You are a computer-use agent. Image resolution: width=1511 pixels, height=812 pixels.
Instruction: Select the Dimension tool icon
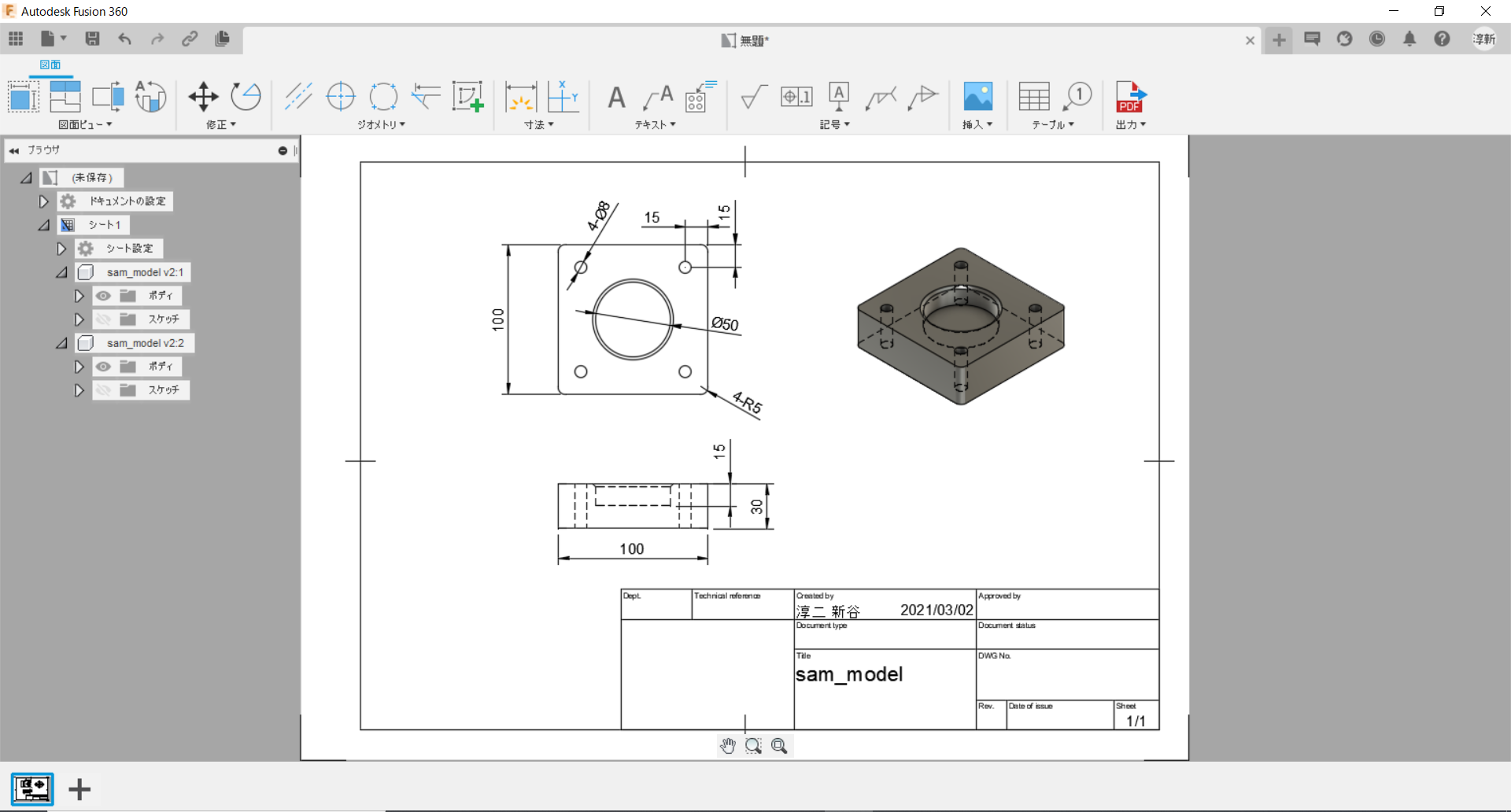pyautogui.click(x=520, y=98)
